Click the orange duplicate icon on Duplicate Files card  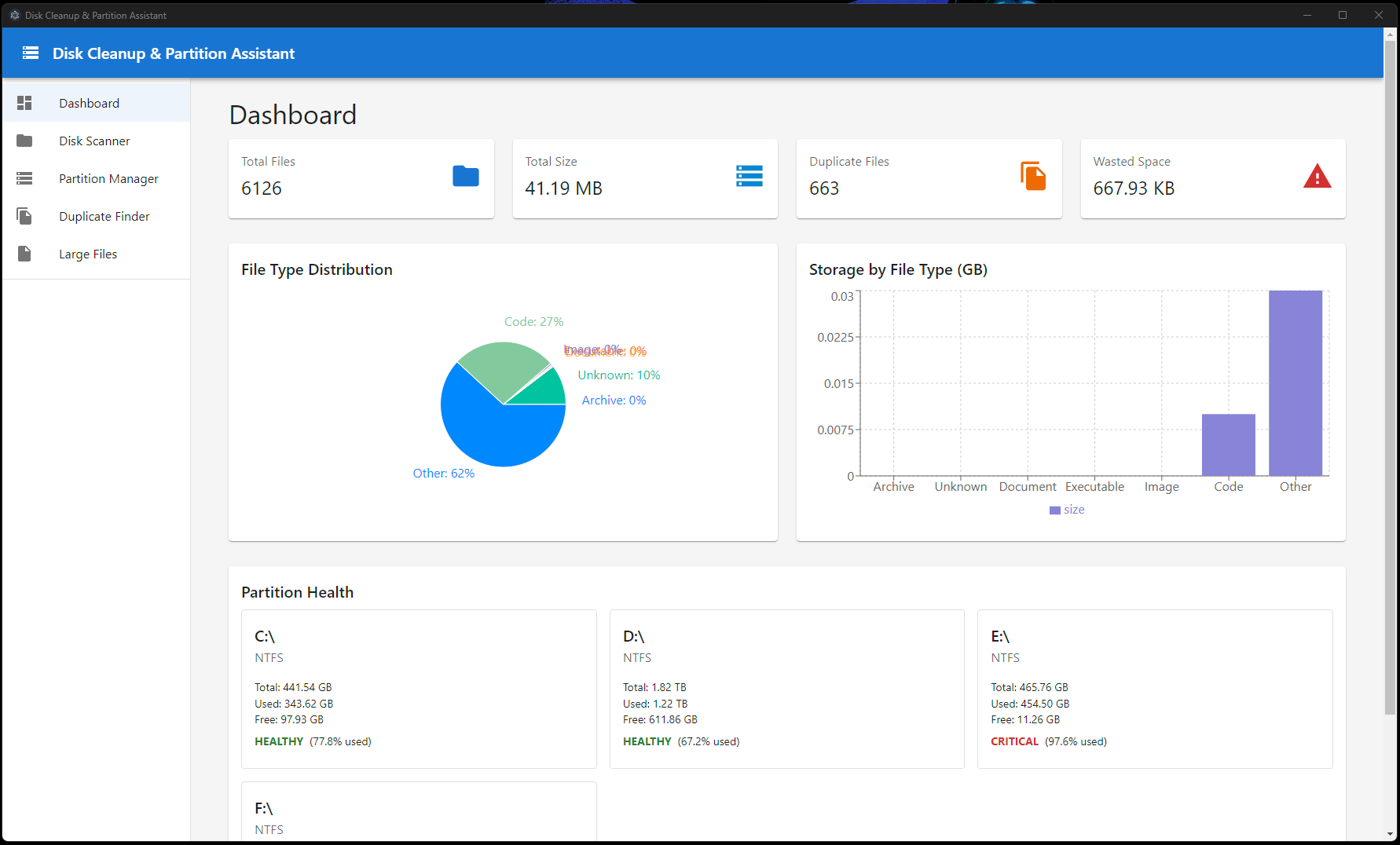1033,176
